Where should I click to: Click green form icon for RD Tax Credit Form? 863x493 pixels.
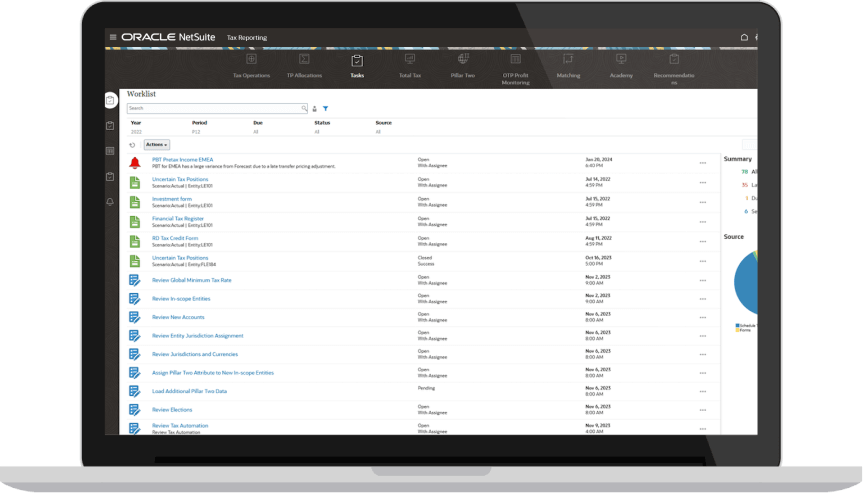pyautogui.click(x=135, y=242)
